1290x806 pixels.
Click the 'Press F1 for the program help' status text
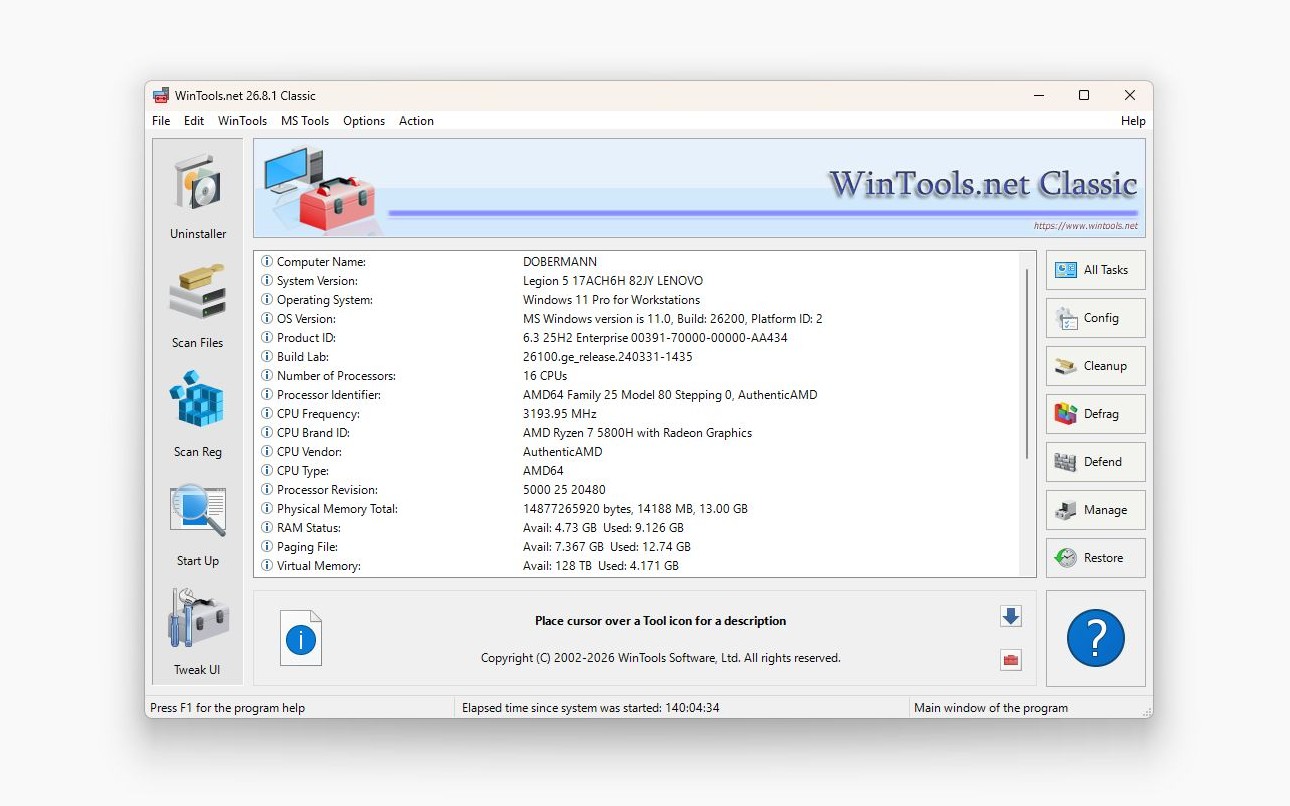228,708
